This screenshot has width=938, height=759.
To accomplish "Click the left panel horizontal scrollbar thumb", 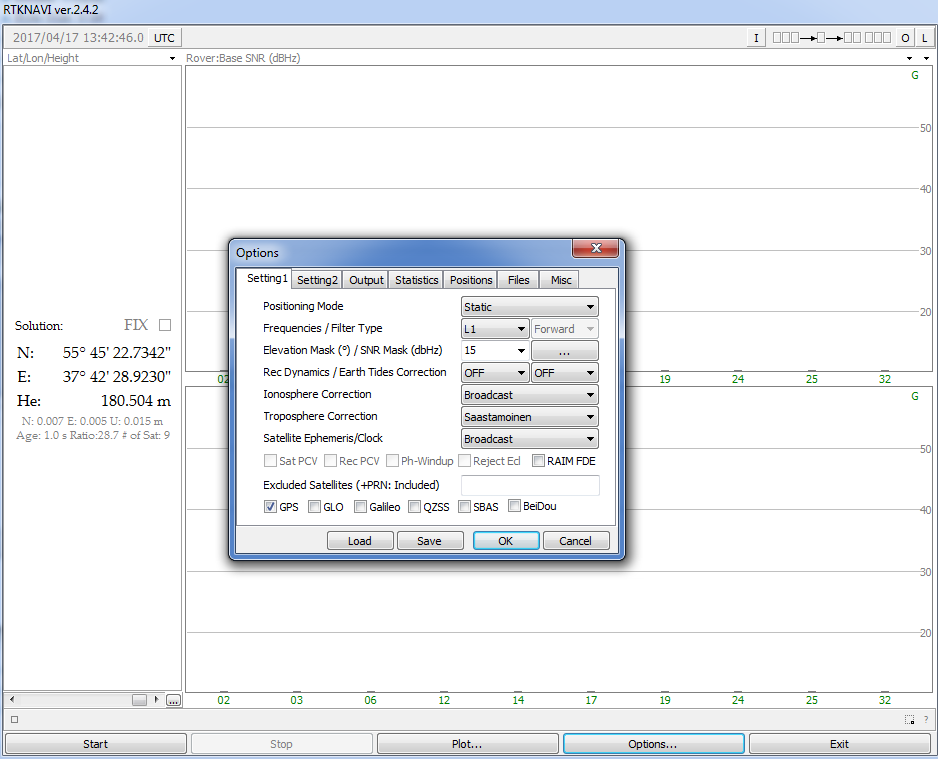I will point(140,700).
